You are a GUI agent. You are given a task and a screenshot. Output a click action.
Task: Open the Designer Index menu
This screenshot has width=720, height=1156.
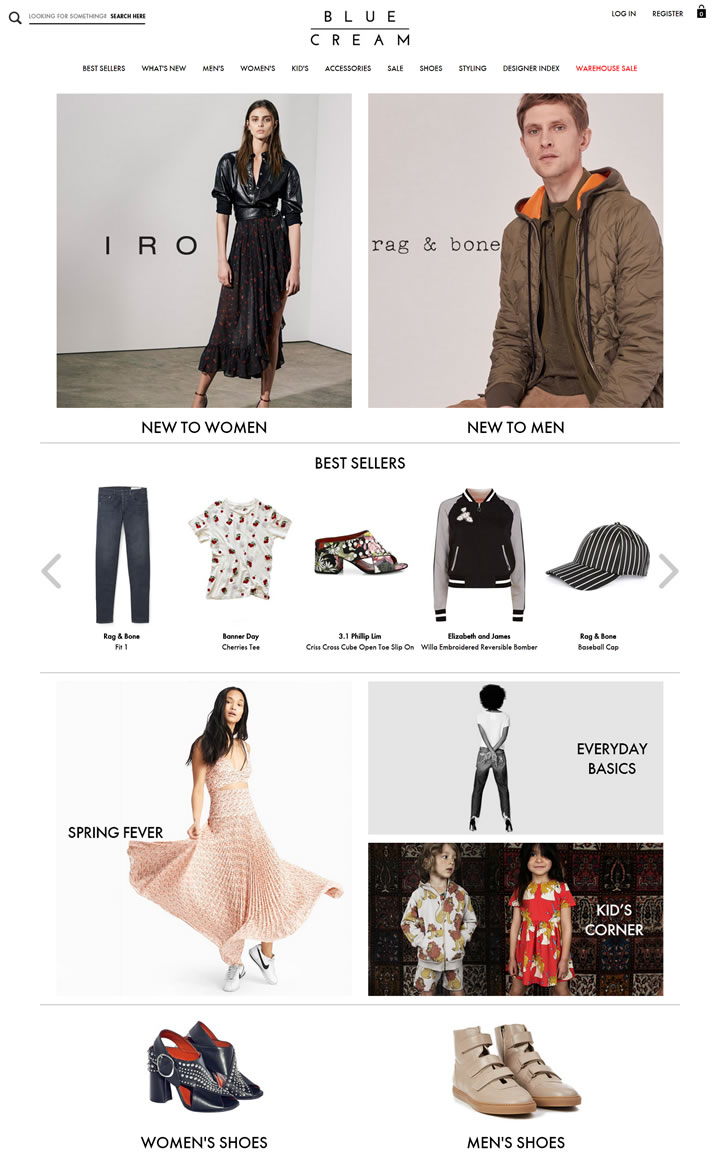(531, 69)
